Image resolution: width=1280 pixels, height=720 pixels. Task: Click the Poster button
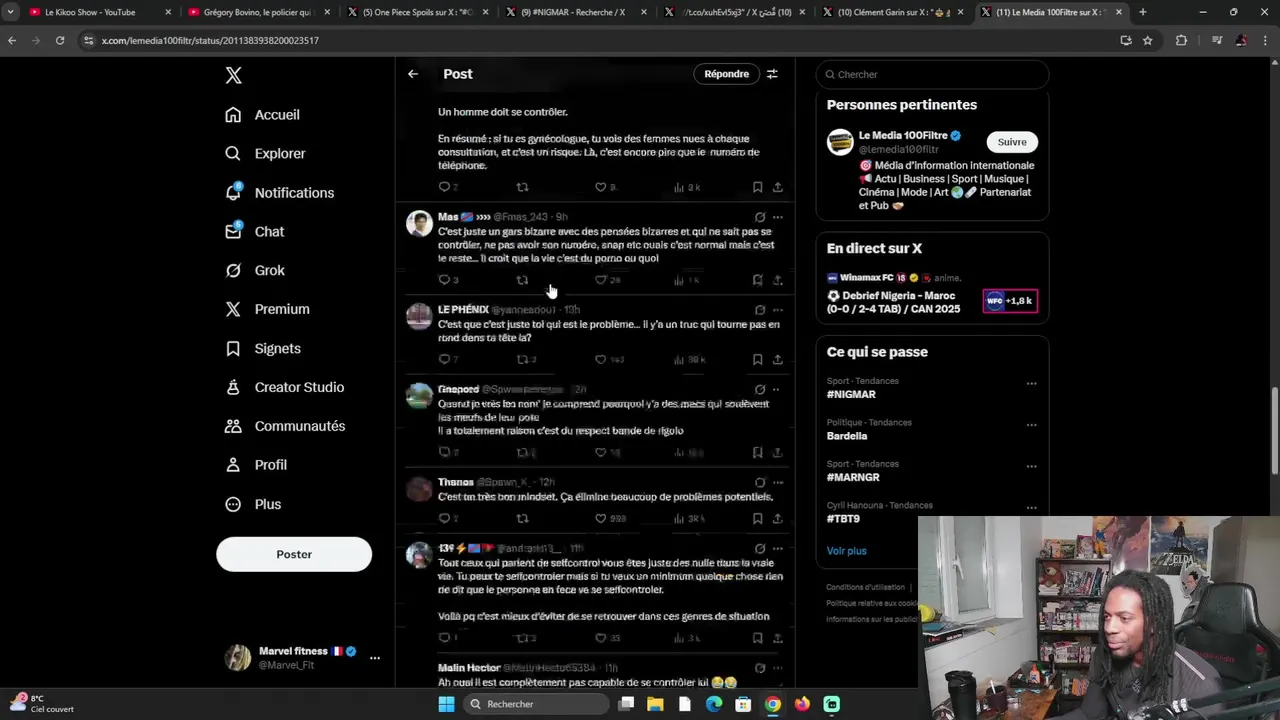pos(294,554)
